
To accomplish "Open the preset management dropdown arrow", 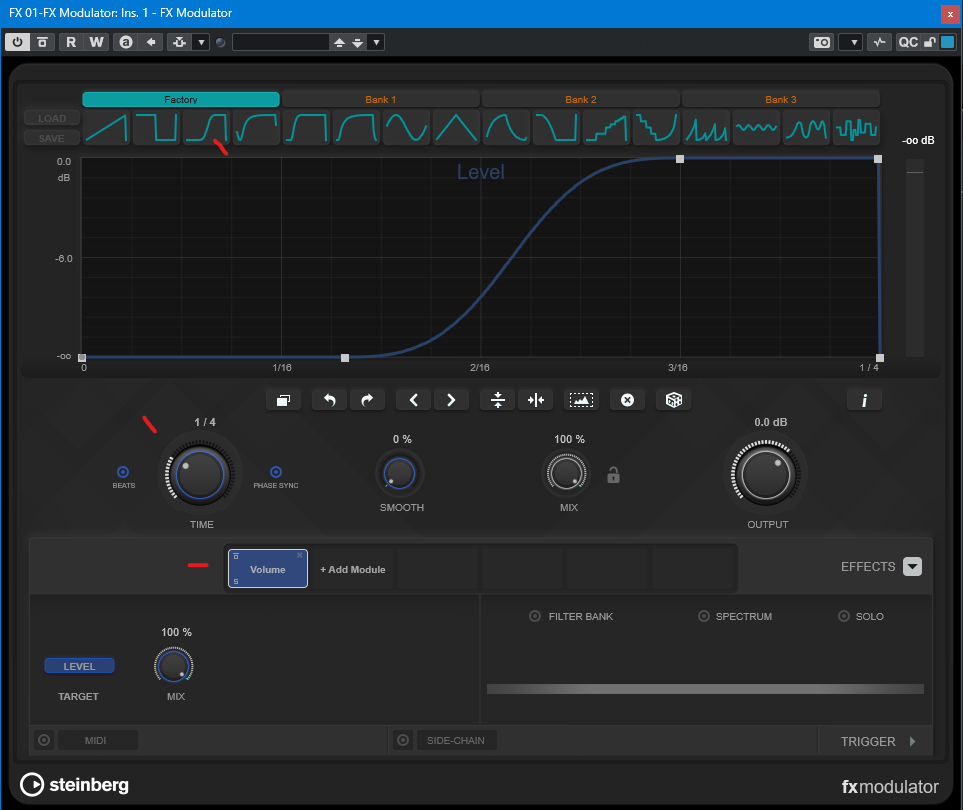I will tap(376, 42).
